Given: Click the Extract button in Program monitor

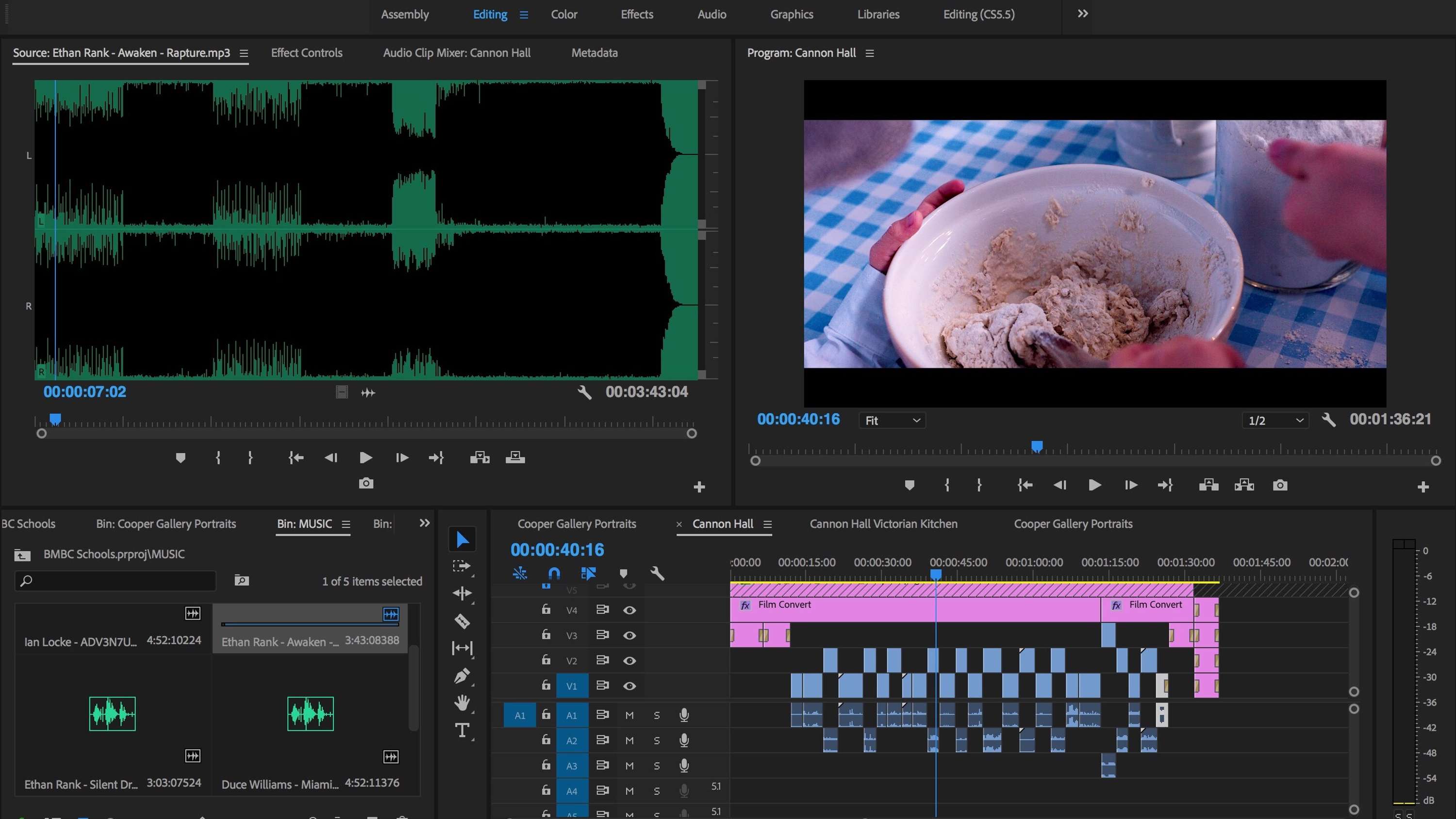Looking at the screenshot, I should point(1244,485).
